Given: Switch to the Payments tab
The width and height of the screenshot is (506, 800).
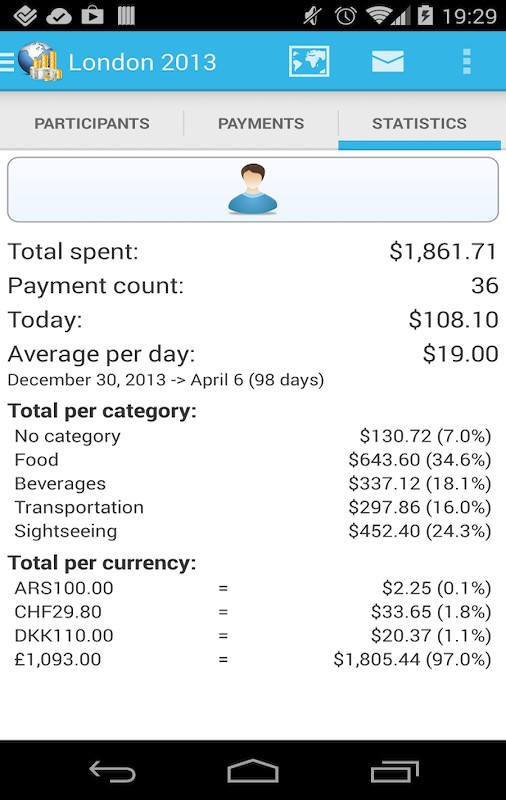Looking at the screenshot, I should point(261,123).
